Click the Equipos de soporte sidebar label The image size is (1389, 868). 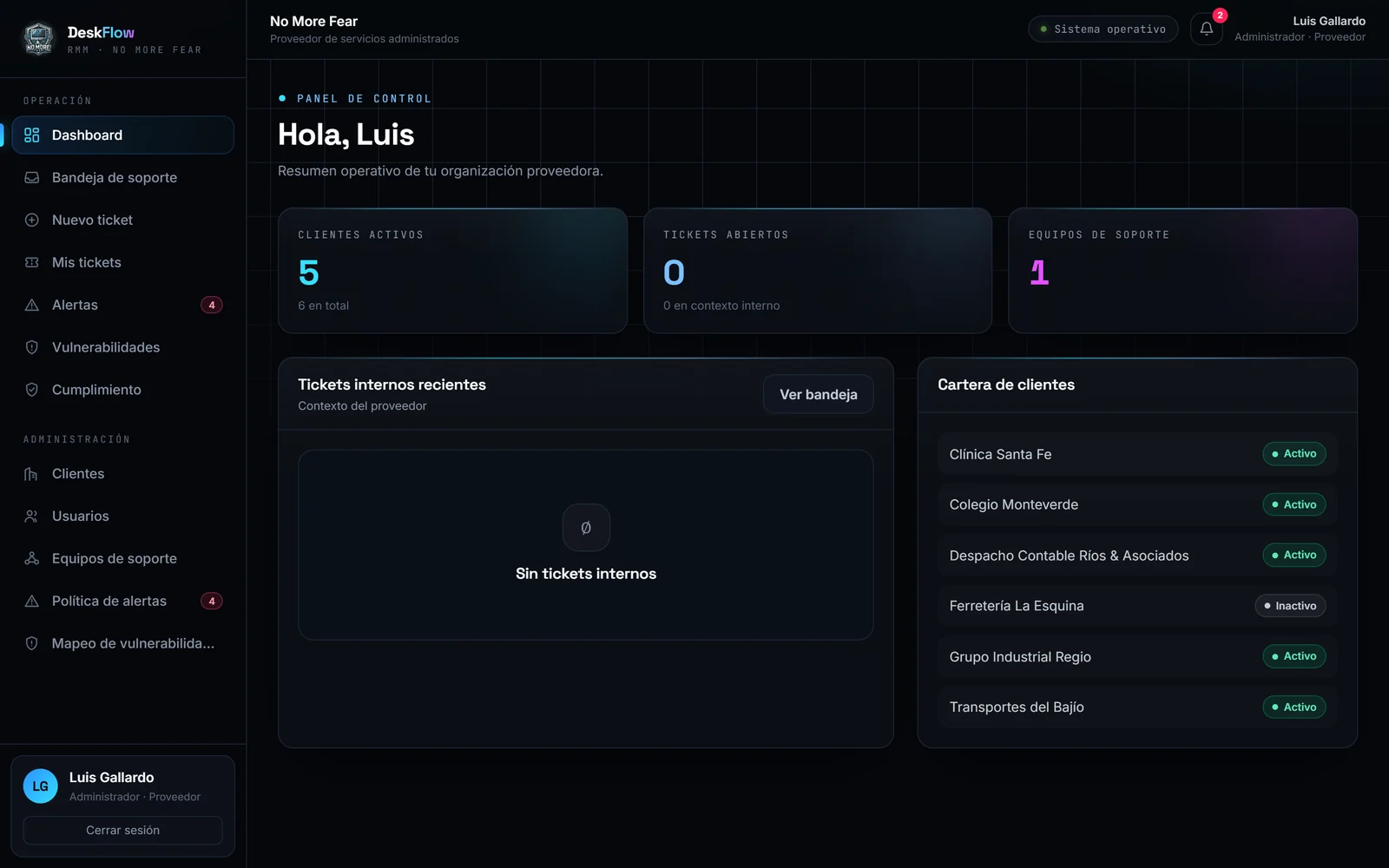pyautogui.click(x=115, y=559)
